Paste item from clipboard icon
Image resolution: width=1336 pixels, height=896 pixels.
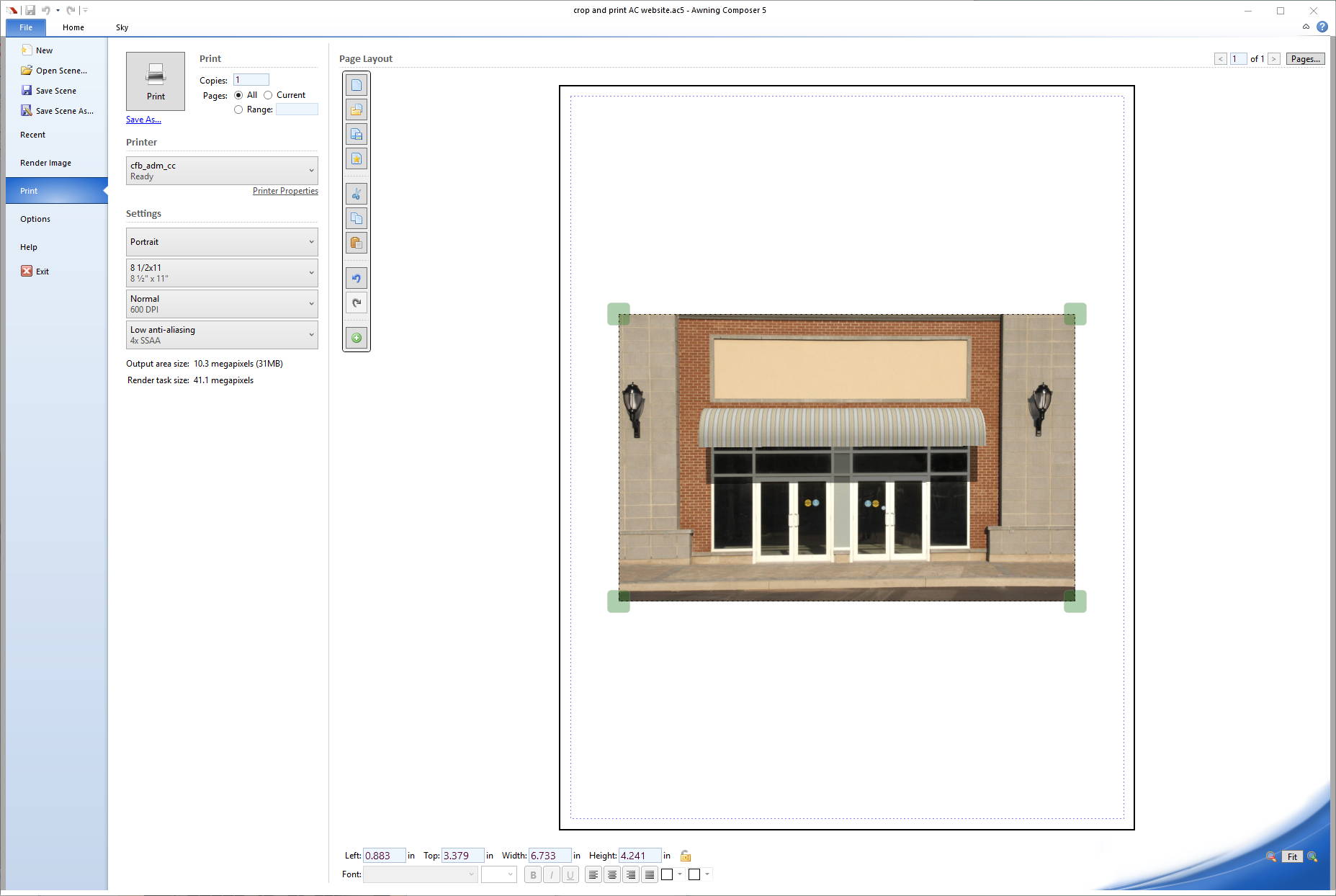(356, 243)
